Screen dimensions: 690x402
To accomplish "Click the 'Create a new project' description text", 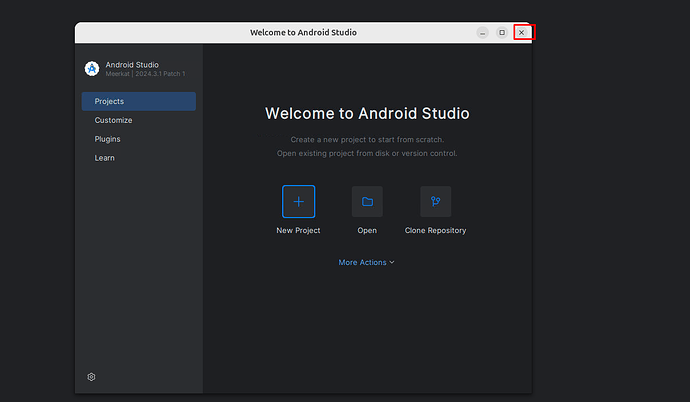I will pyautogui.click(x=367, y=139).
